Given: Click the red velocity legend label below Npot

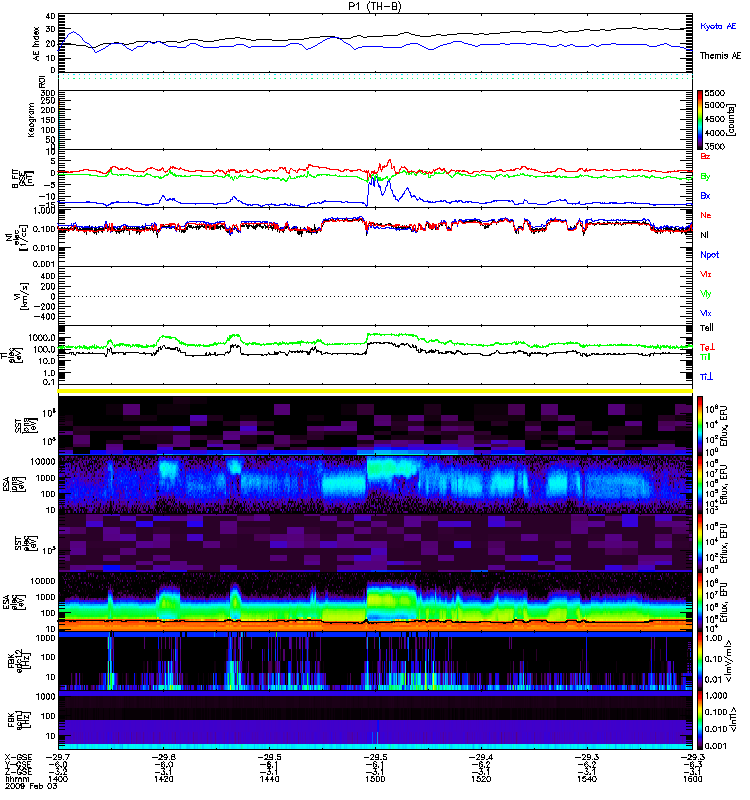Looking at the screenshot, I should coord(706,274).
